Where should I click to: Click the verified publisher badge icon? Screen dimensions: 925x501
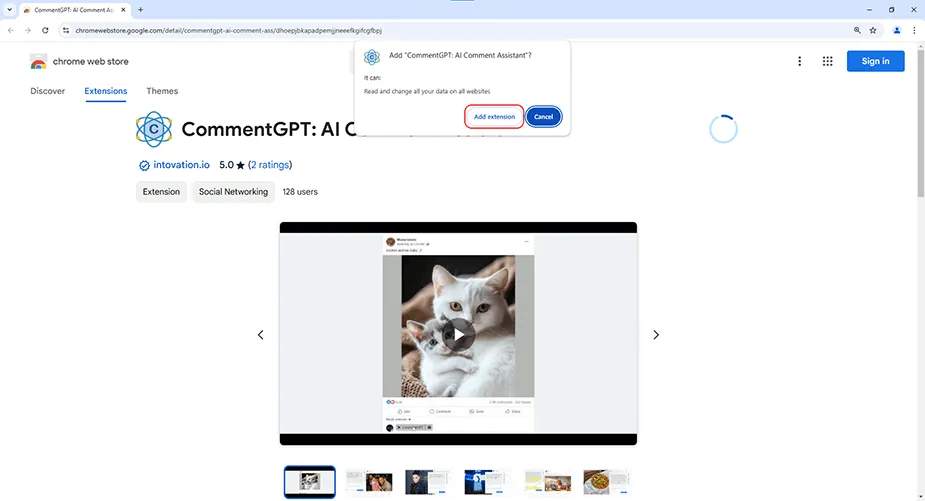coord(144,165)
